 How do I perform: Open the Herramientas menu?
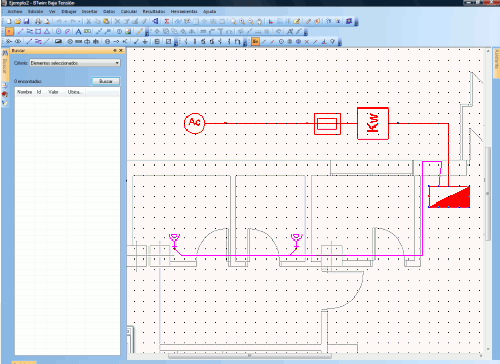[x=184, y=12]
